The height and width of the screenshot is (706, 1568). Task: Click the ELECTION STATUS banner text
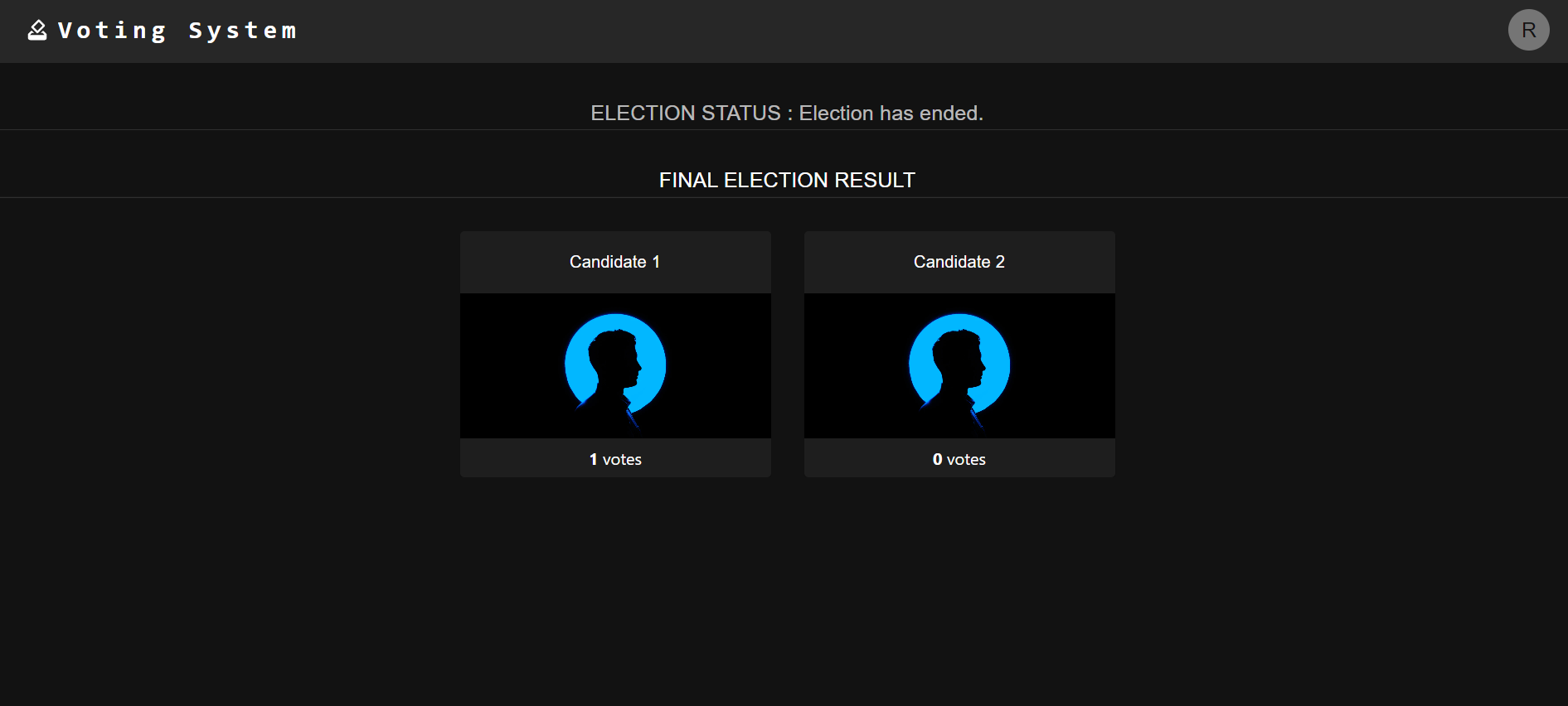click(786, 113)
